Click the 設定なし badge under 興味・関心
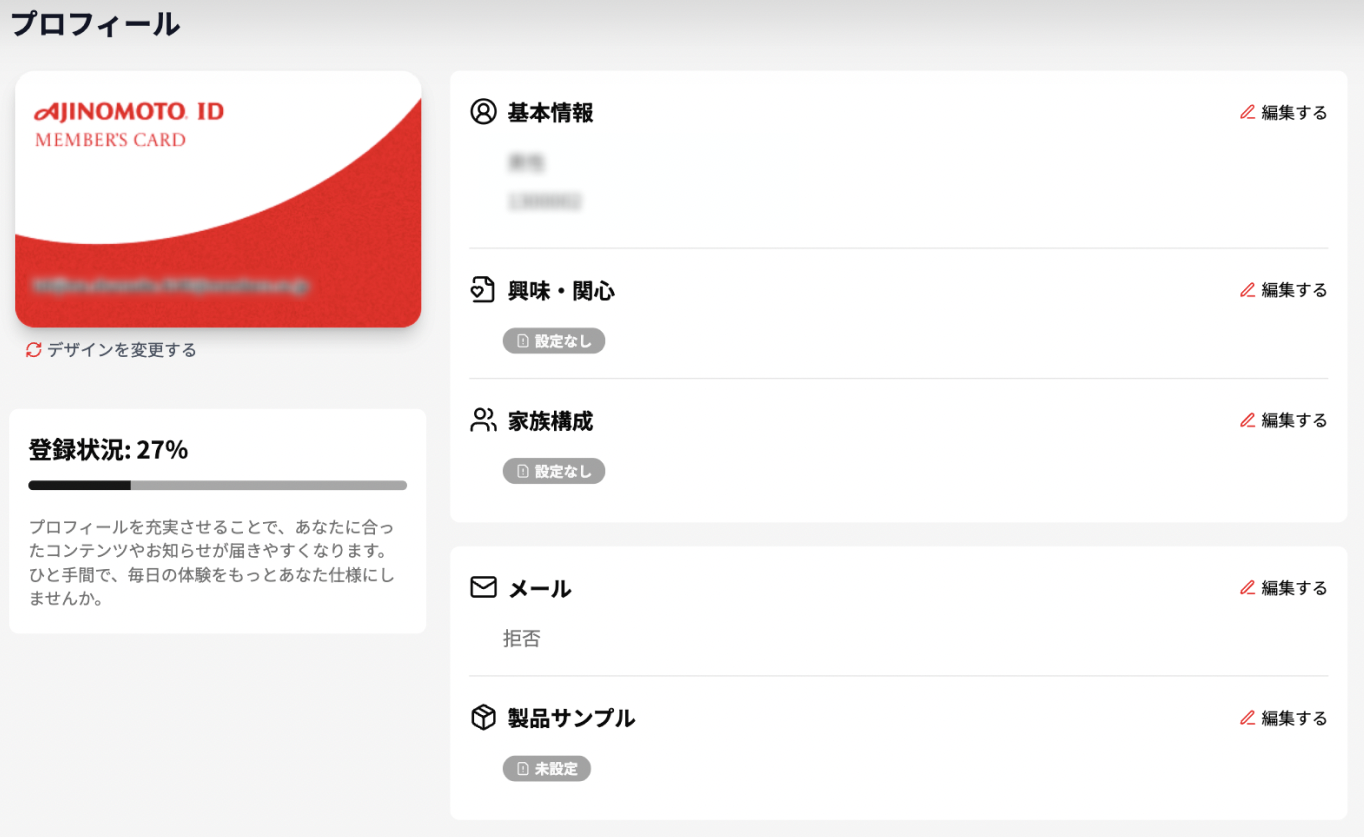 tap(554, 341)
